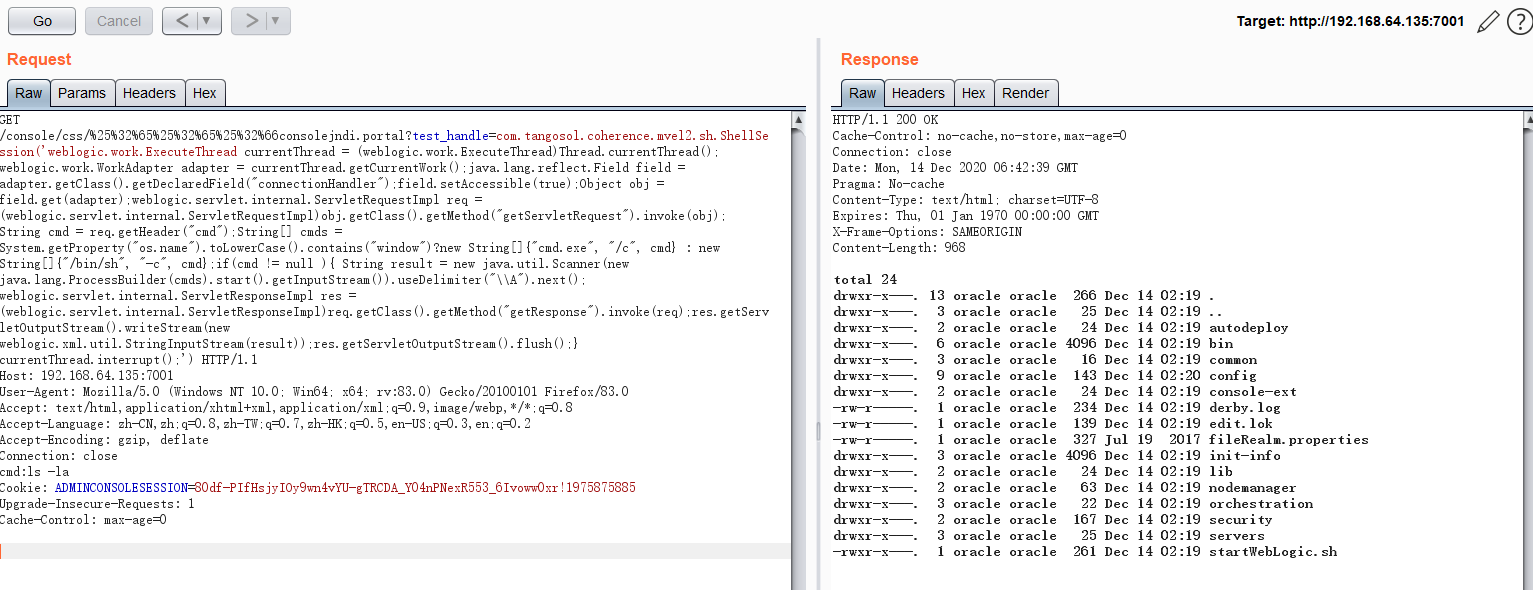
Task: Click the 'cmd:ls -la' header line
Action: click(x=34, y=471)
